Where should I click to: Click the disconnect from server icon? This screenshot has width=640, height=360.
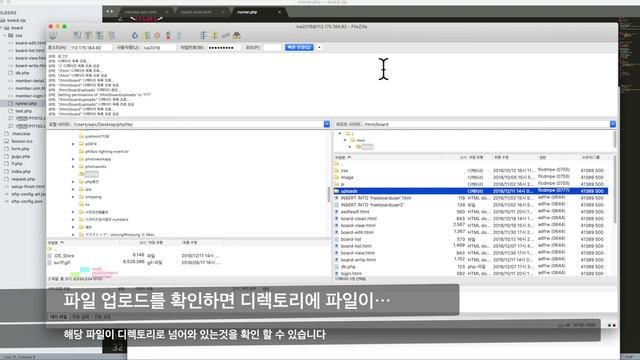168,36
